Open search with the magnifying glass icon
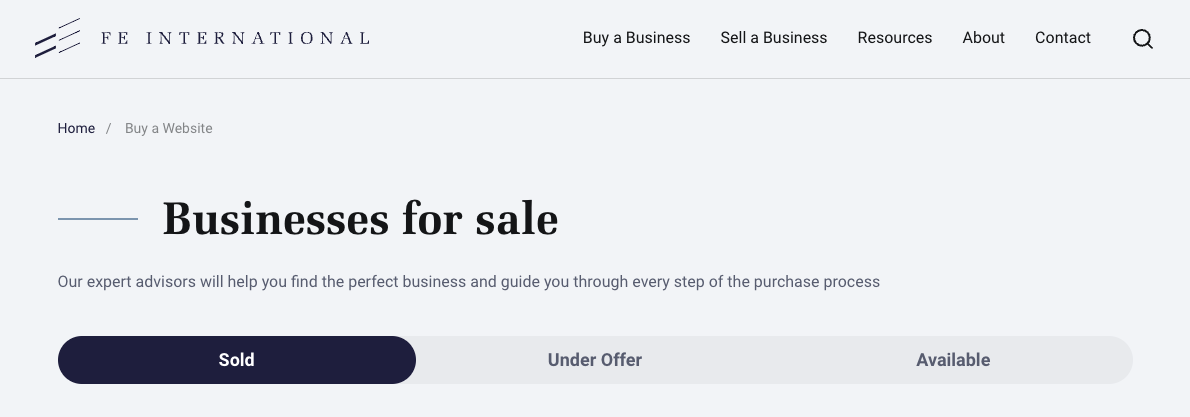The image size is (1190, 417). (x=1142, y=39)
